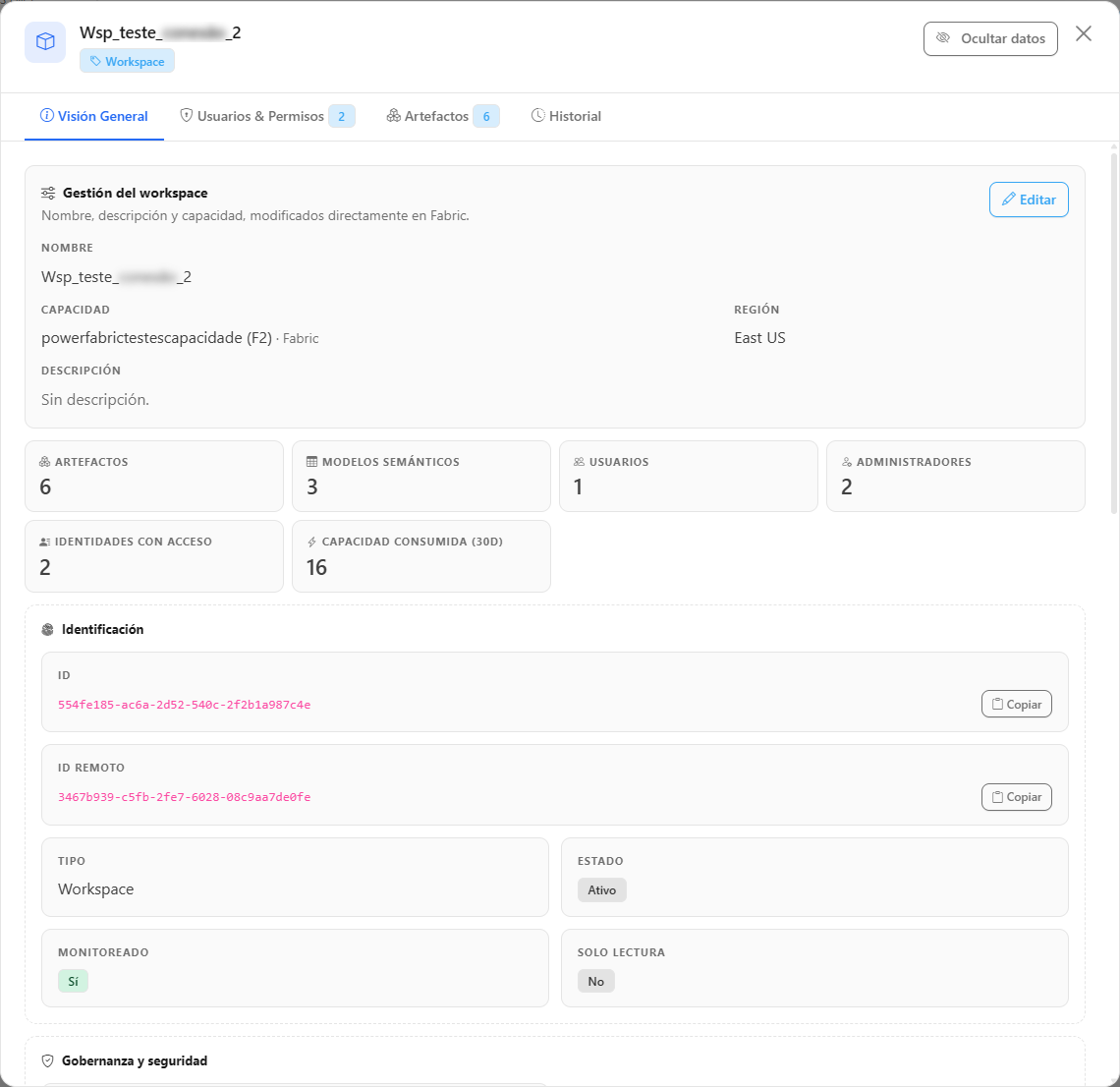
Task: Click the Sin descripción text
Action: click(x=95, y=399)
